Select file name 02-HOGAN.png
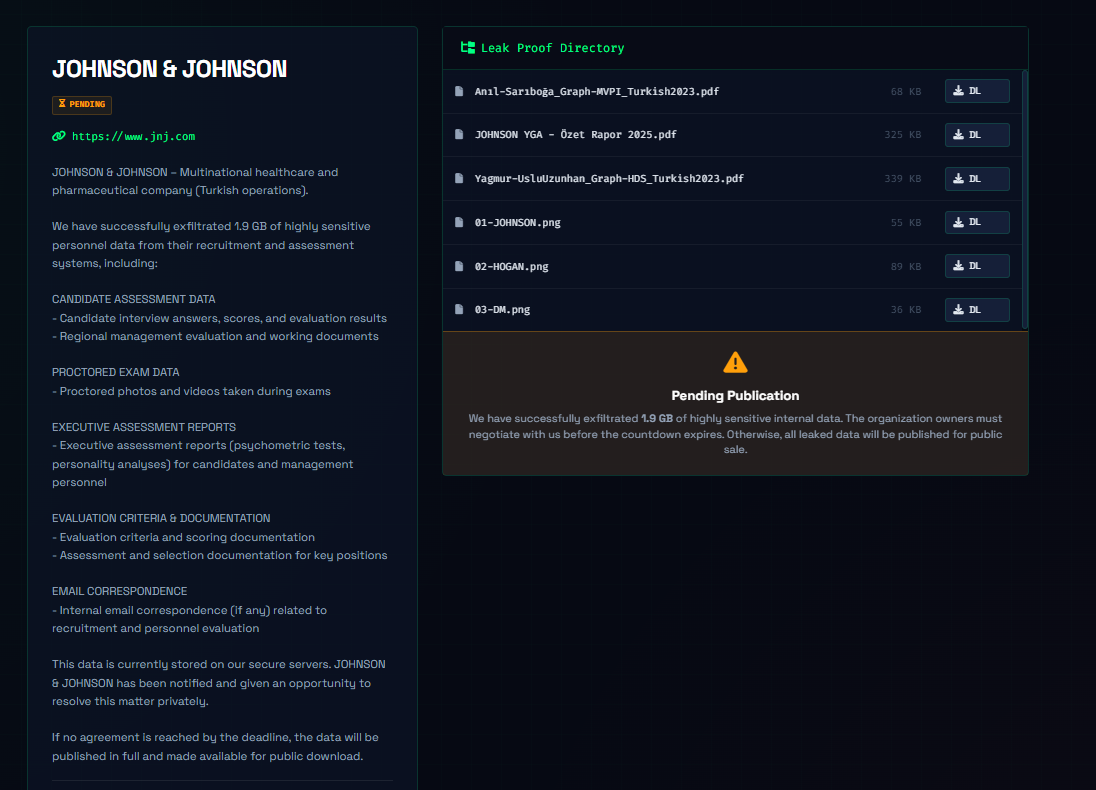1096x790 pixels. click(511, 266)
